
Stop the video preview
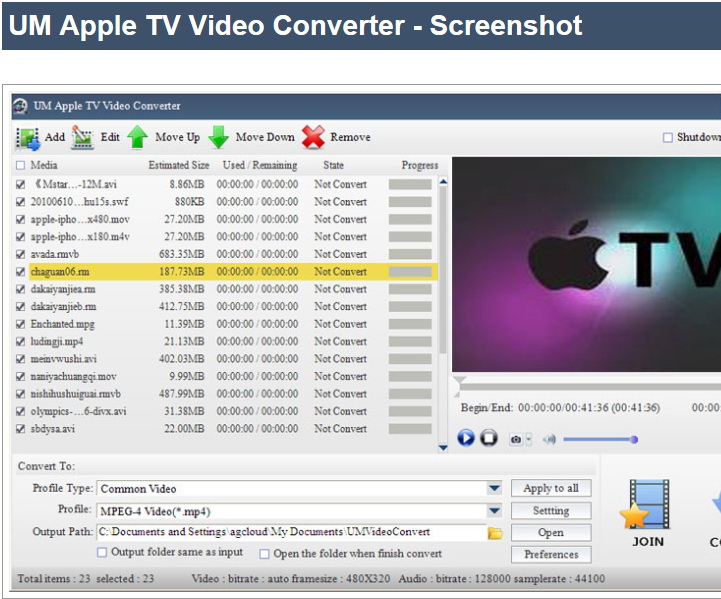click(x=489, y=438)
